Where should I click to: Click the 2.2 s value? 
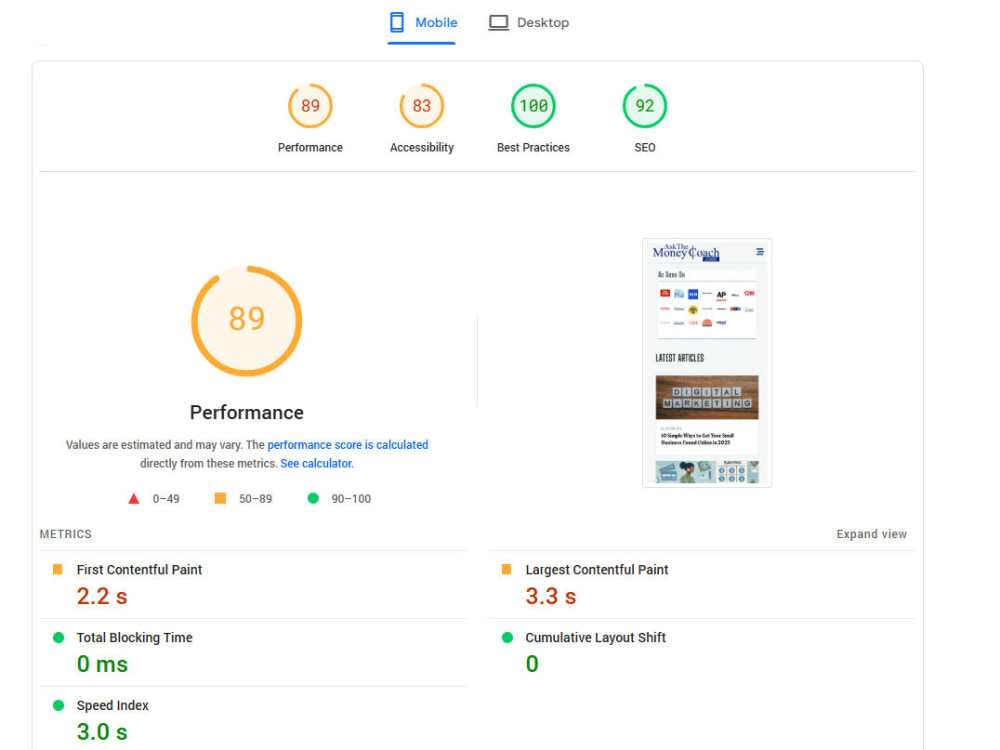[102, 596]
